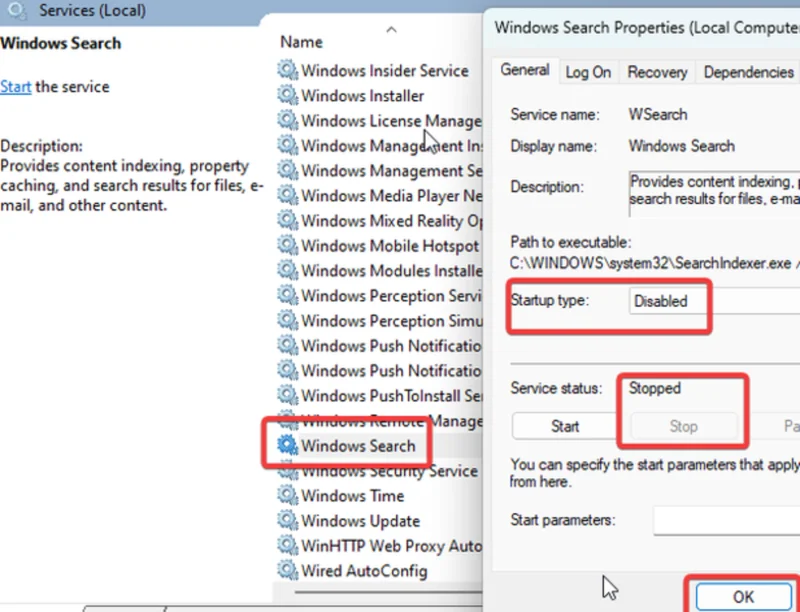Select Windows Update service row
The image size is (800, 612).
point(380,521)
